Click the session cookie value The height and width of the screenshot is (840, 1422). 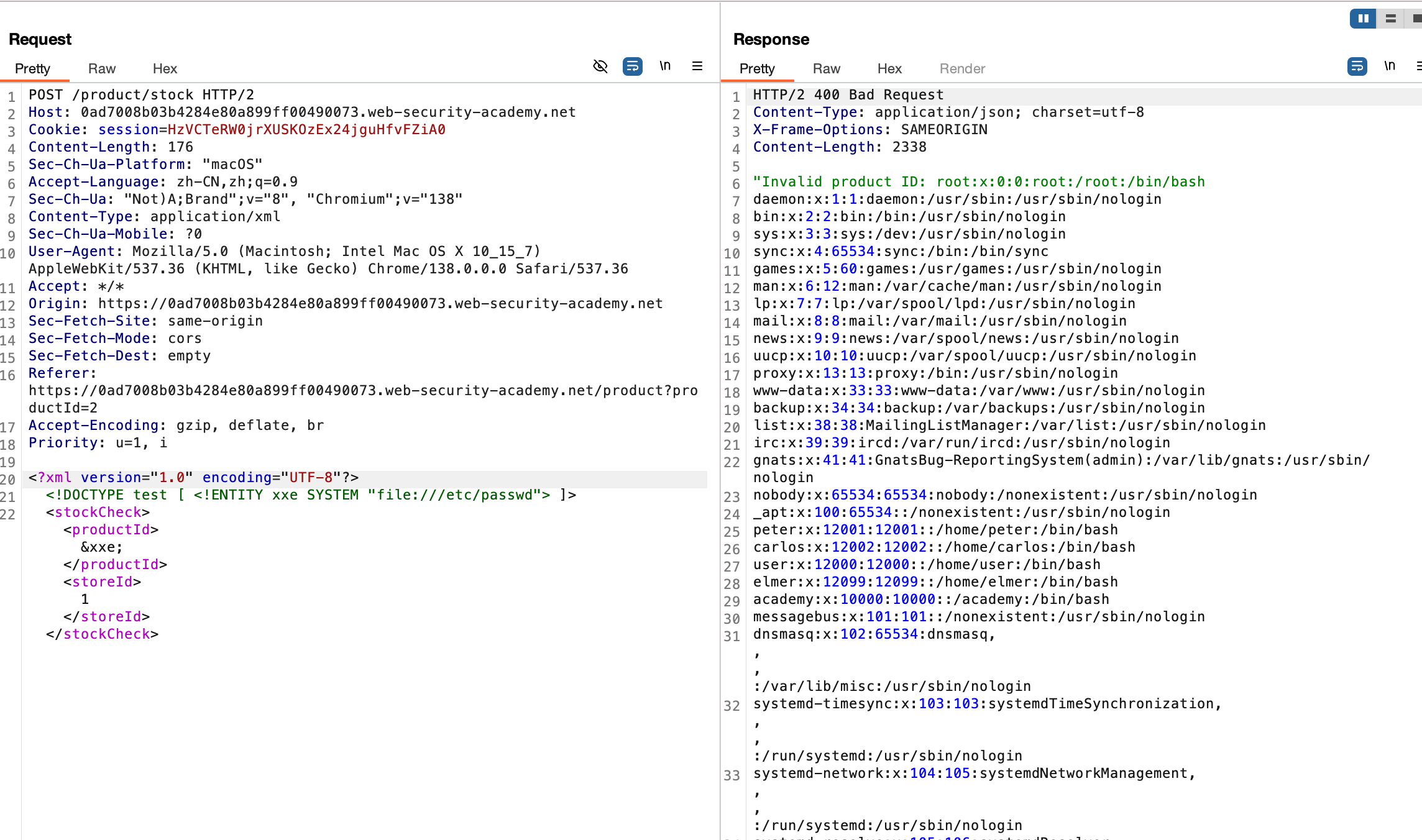click(306, 129)
